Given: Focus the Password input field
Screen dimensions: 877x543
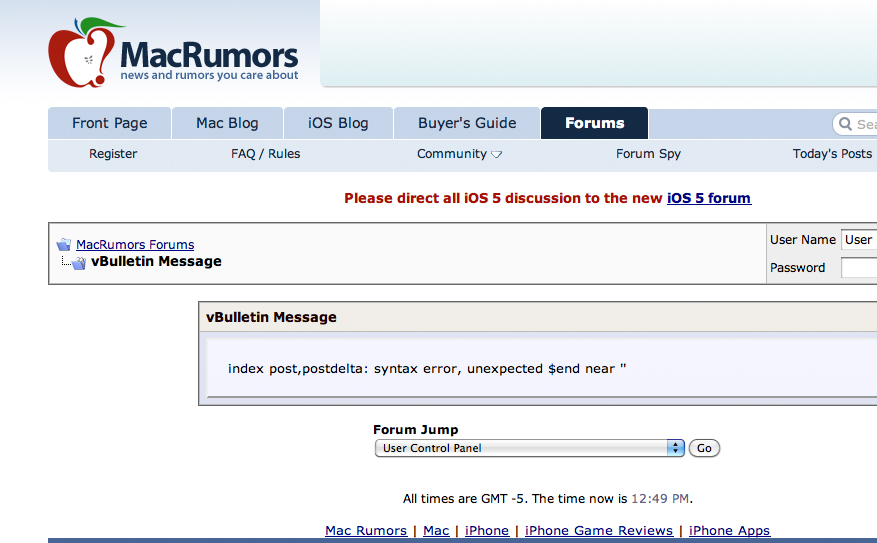Looking at the screenshot, I should pos(859,268).
